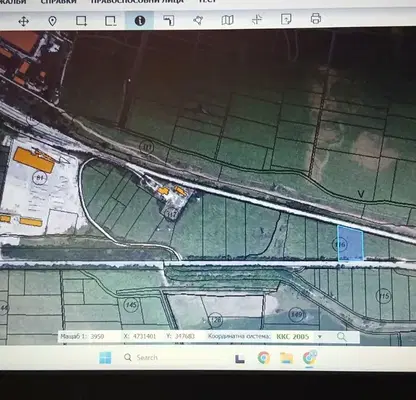Screen dimensions: 416x400
Task: Click the location pin tool
Action: pos(52,21)
